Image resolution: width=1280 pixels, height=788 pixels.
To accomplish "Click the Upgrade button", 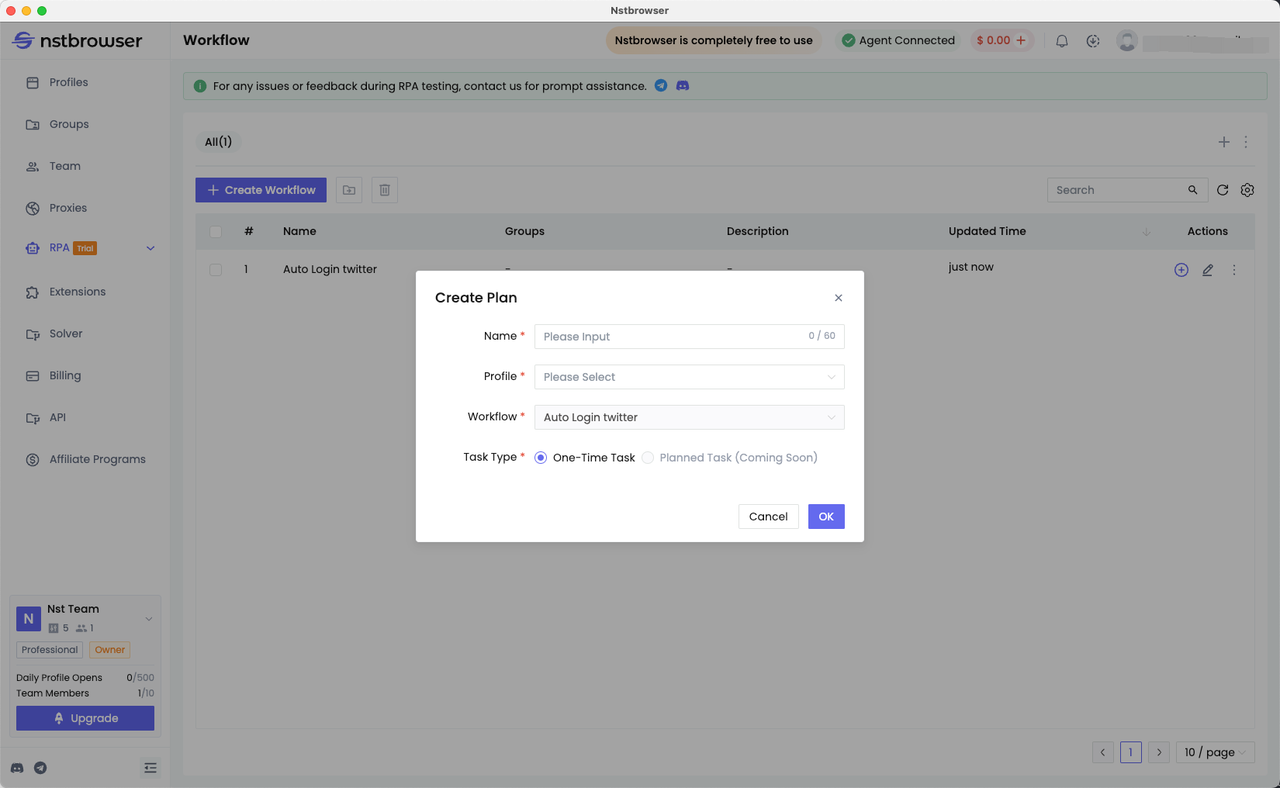I will click(x=85, y=718).
